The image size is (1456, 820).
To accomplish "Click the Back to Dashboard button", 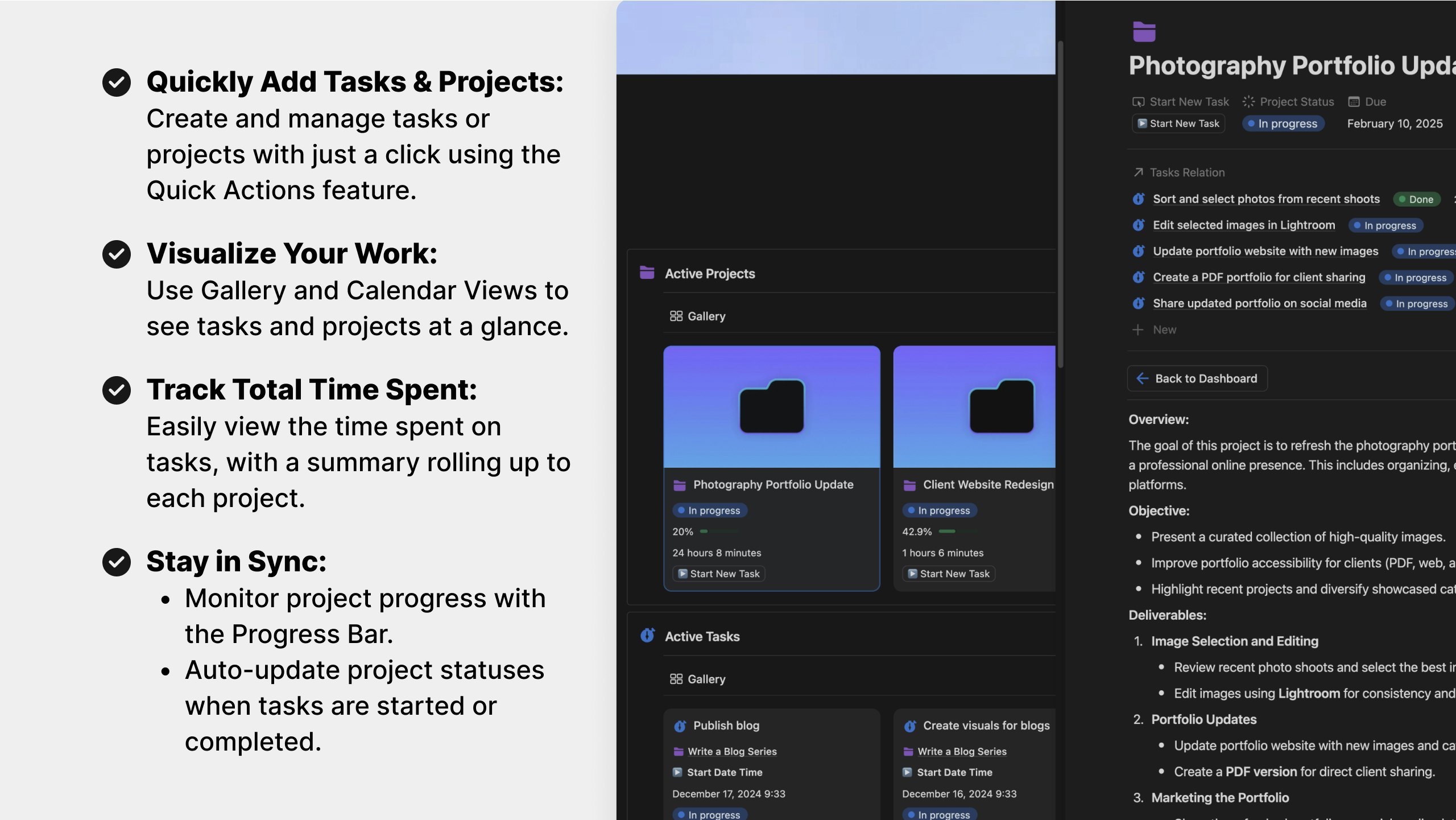I will click(x=1197, y=378).
